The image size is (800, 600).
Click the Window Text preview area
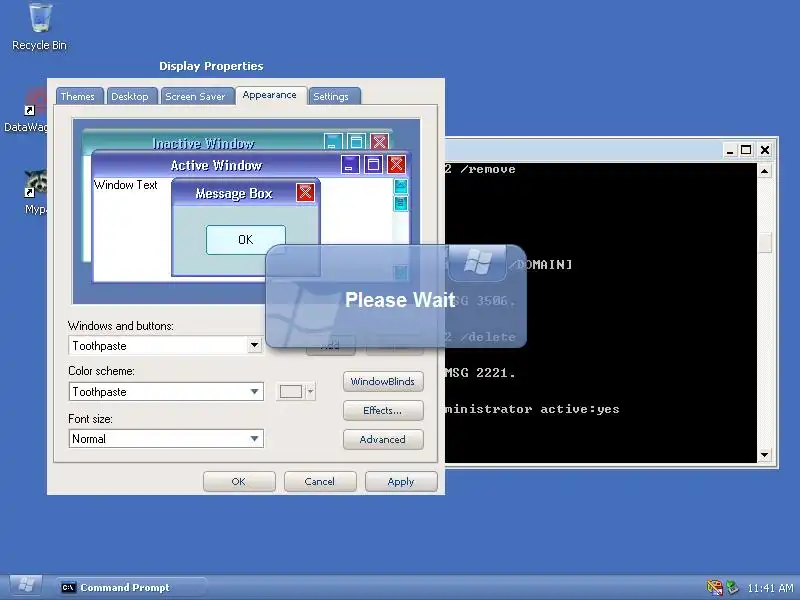coord(126,185)
